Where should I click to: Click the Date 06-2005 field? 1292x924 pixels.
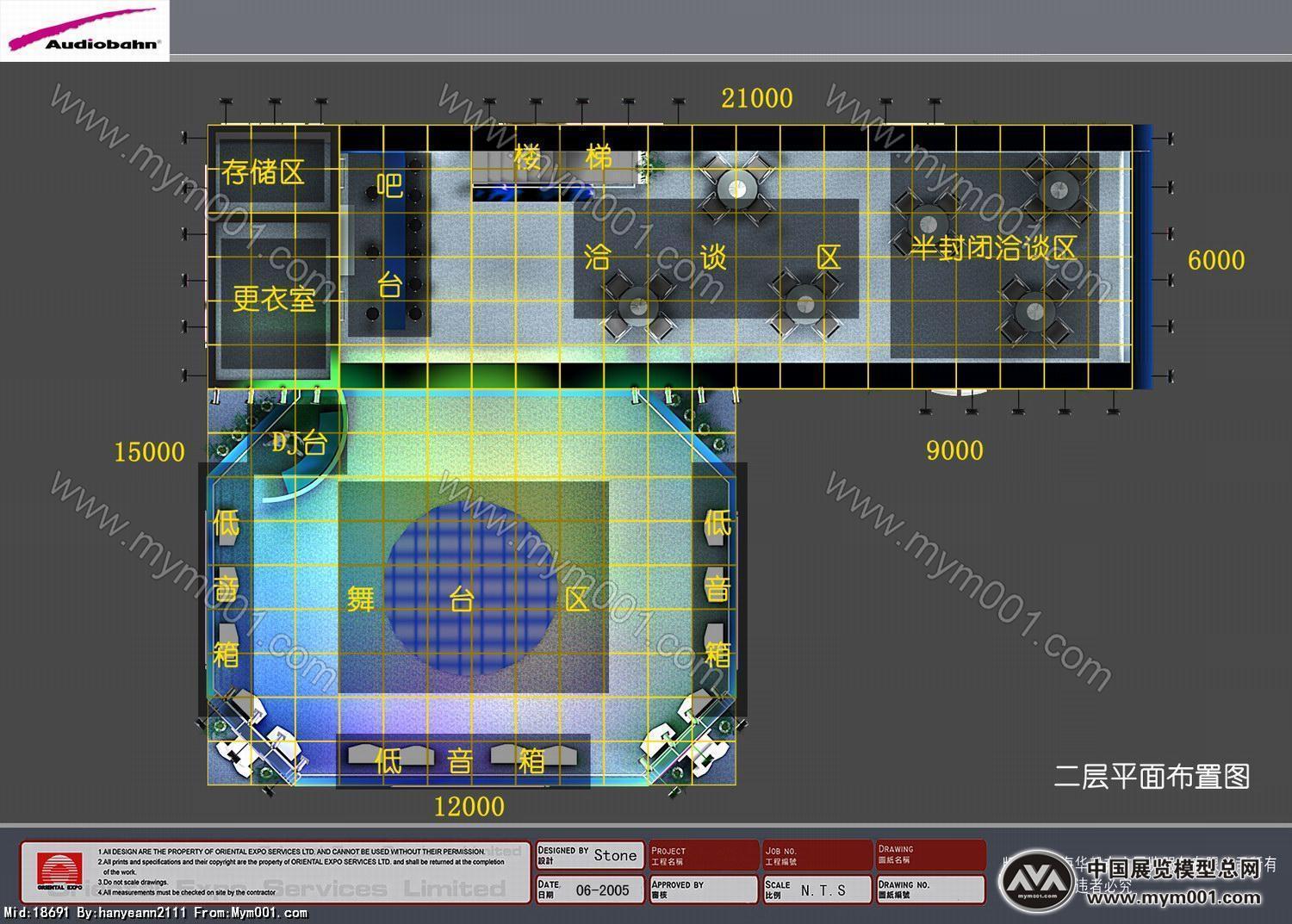(x=590, y=890)
